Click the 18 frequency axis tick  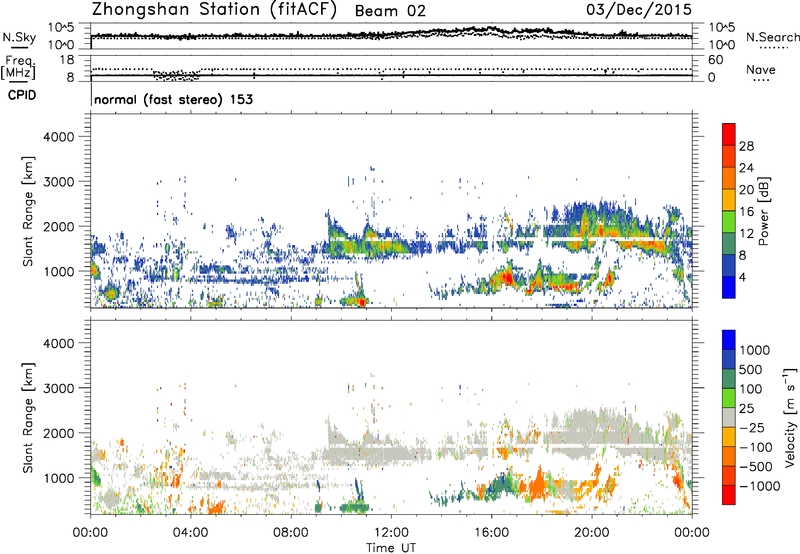(x=67, y=60)
